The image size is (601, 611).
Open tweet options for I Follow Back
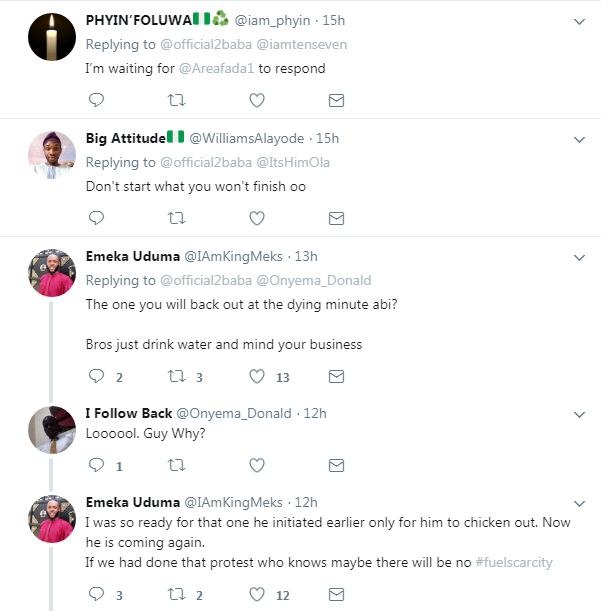(x=579, y=414)
